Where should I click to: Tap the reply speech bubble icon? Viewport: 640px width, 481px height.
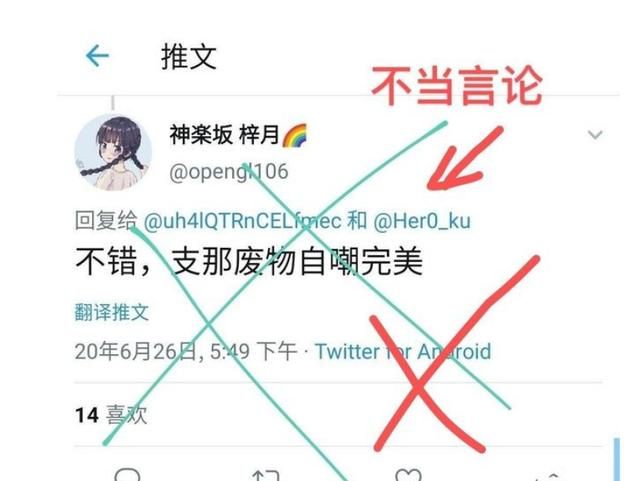click(127, 475)
